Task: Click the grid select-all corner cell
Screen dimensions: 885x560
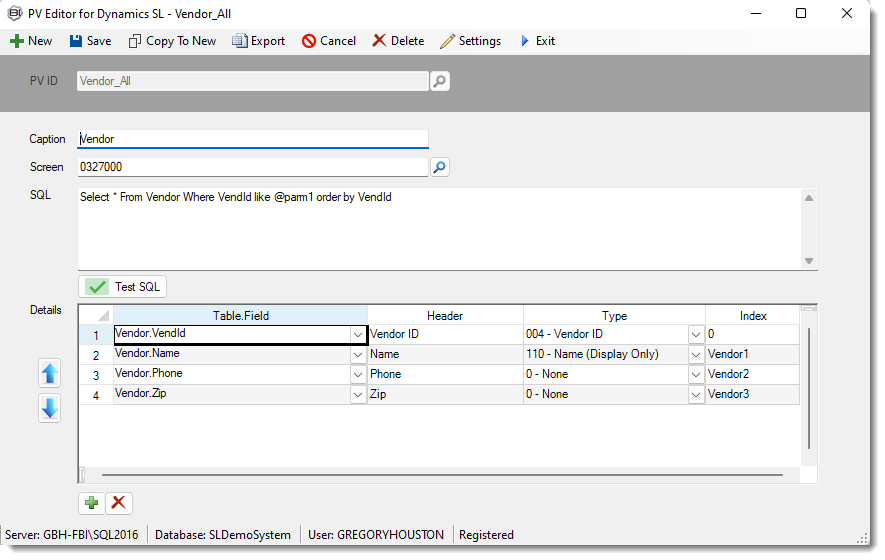Action: (96, 316)
